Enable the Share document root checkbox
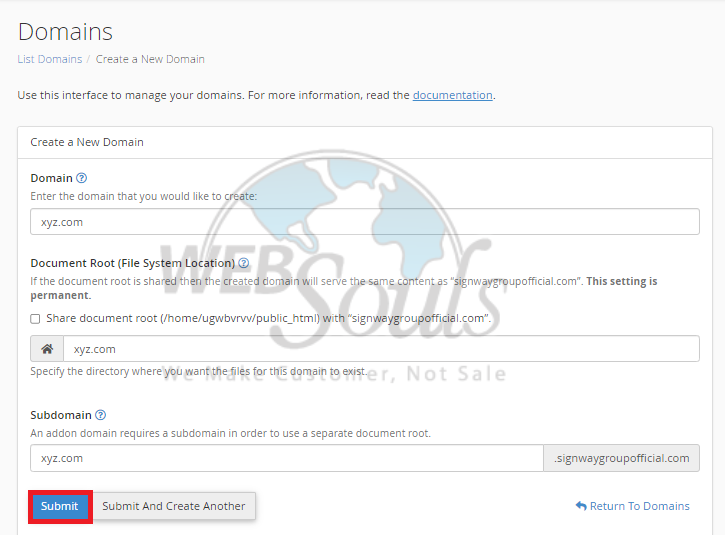The height and width of the screenshot is (535, 725). click(36, 318)
